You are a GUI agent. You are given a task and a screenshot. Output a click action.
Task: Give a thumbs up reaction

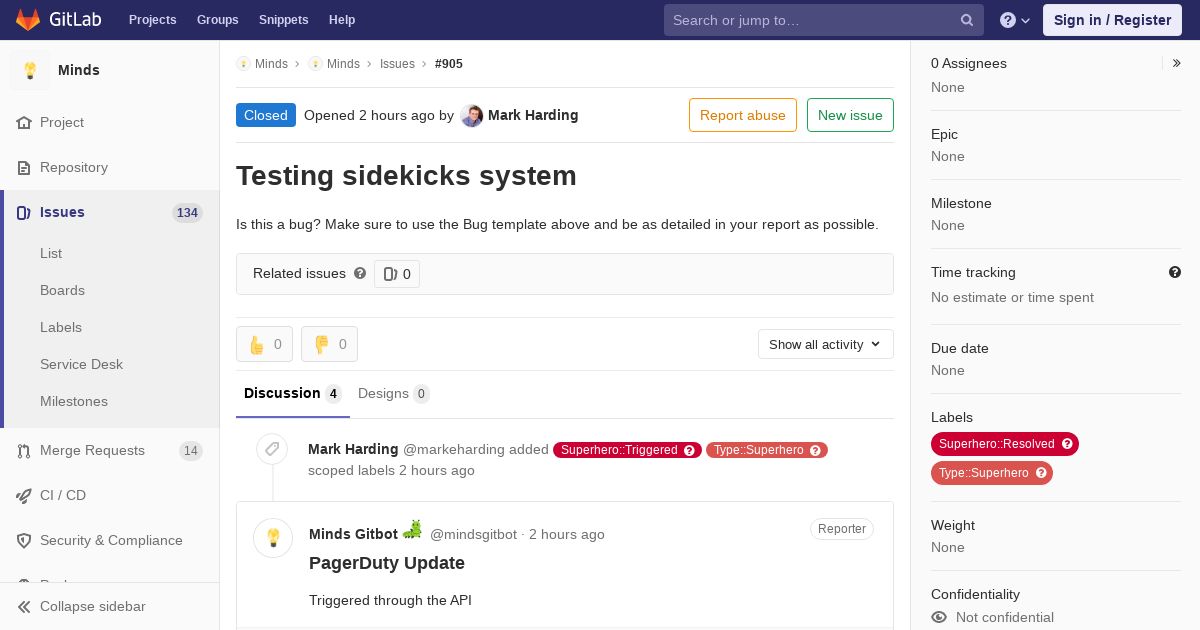click(x=264, y=344)
